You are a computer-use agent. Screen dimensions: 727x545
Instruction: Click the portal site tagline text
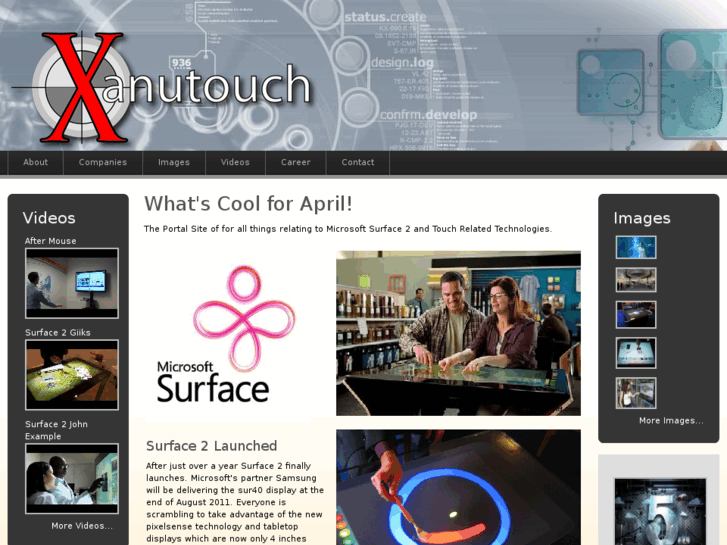pos(348,229)
